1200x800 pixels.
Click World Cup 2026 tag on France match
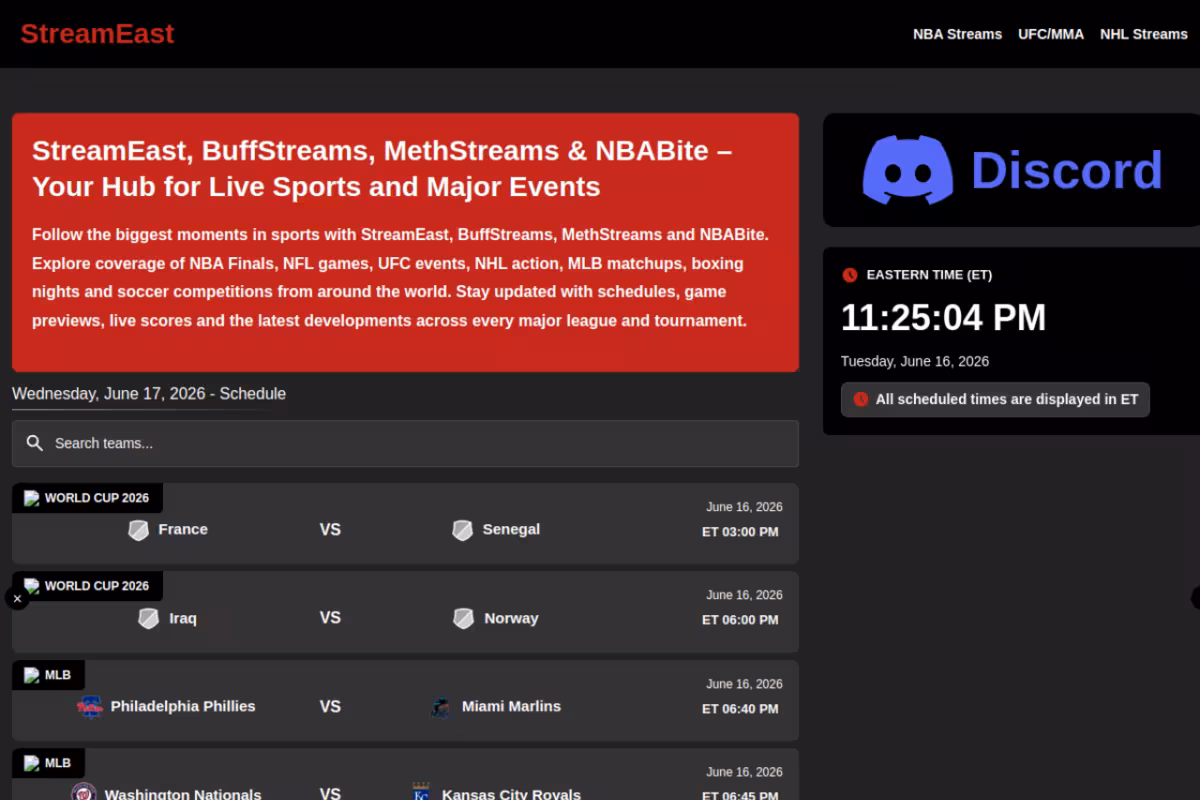click(x=87, y=498)
